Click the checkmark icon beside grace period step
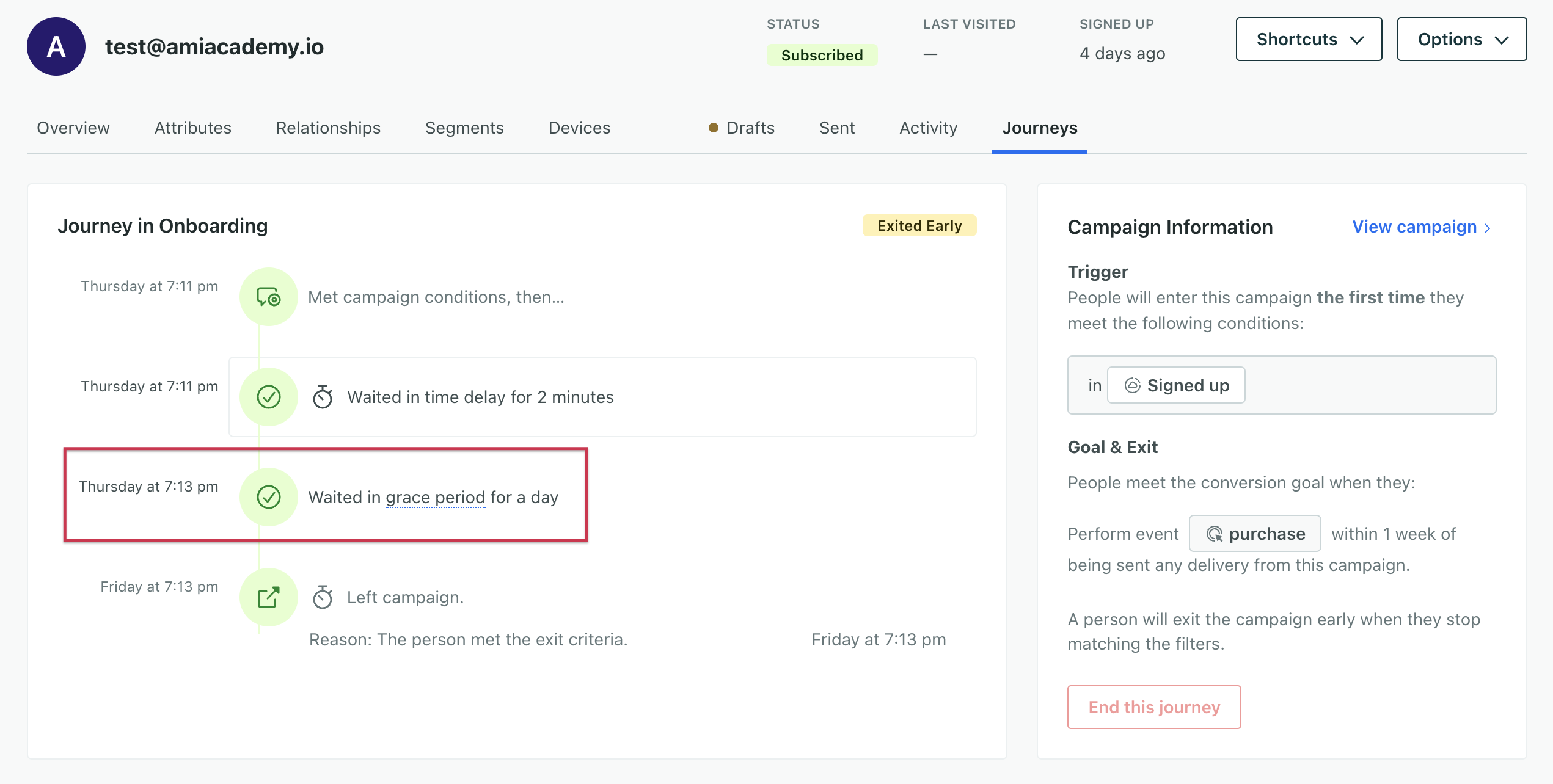1553x784 pixels. 268,497
